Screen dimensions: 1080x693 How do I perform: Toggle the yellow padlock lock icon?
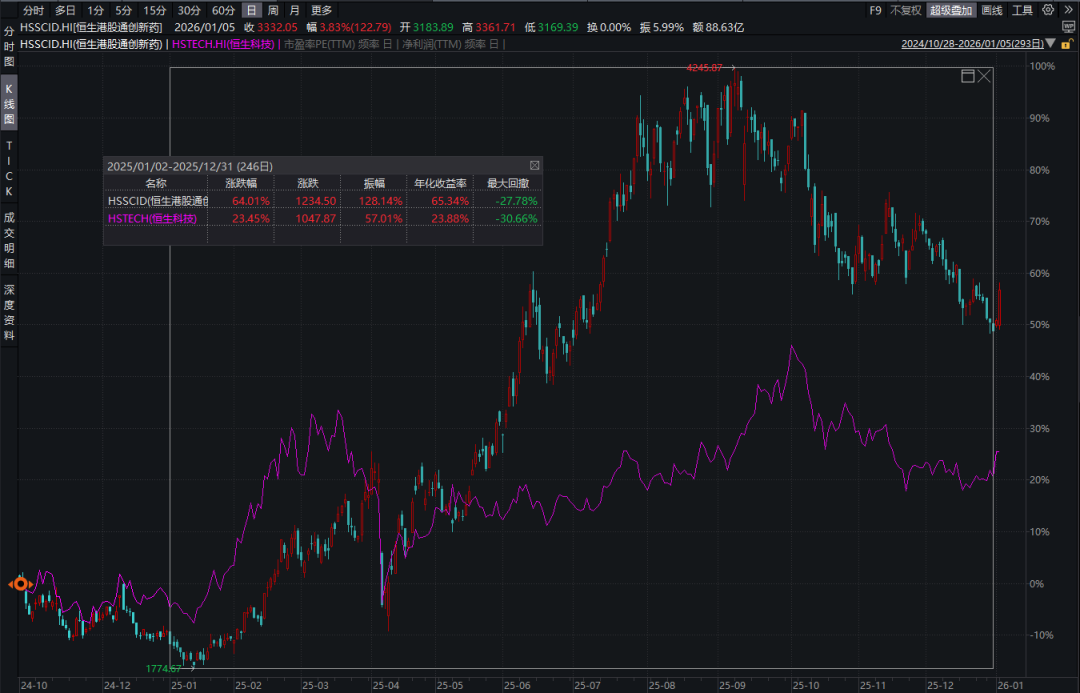click(x=1066, y=44)
